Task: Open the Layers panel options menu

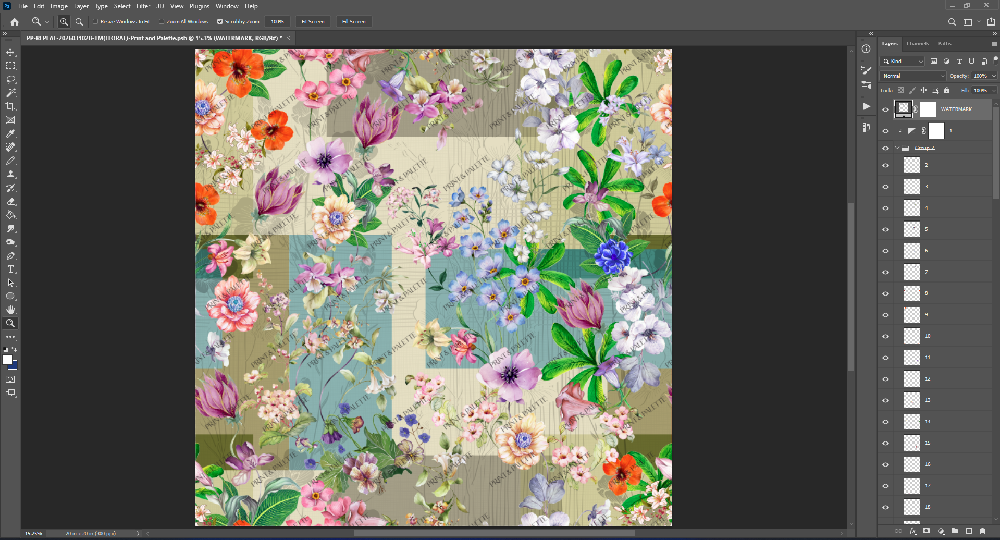Action: [994, 44]
